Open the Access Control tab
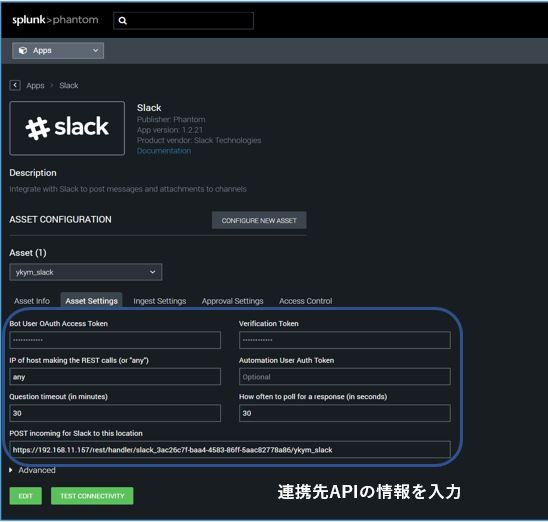This screenshot has width=548, height=522. 305,301
